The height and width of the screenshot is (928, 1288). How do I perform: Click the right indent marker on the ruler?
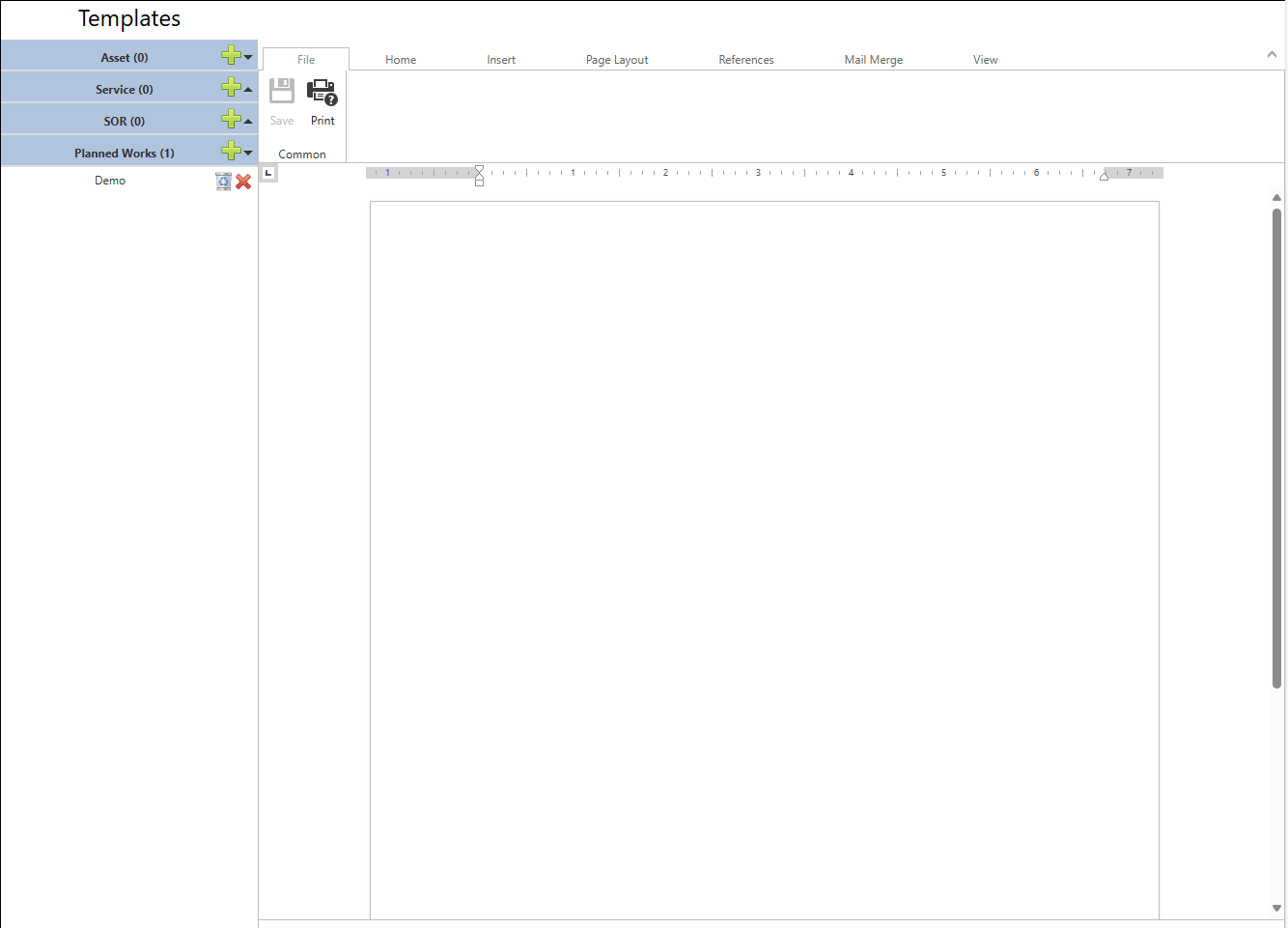coord(1104,176)
